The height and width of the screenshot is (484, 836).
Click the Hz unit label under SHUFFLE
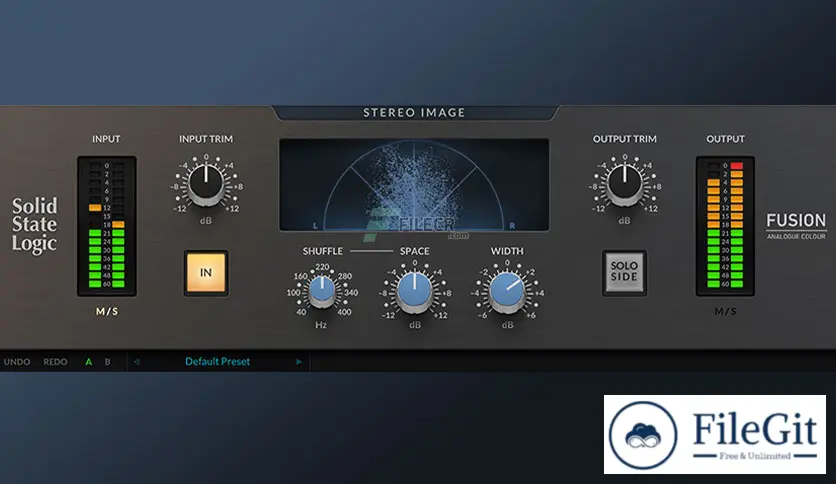click(x=321, y=325)
